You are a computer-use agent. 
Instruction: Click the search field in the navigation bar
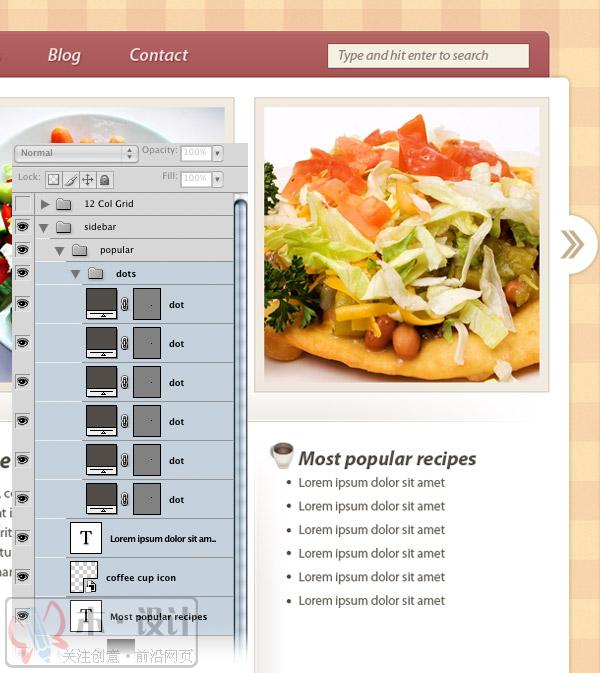[428, 55]
